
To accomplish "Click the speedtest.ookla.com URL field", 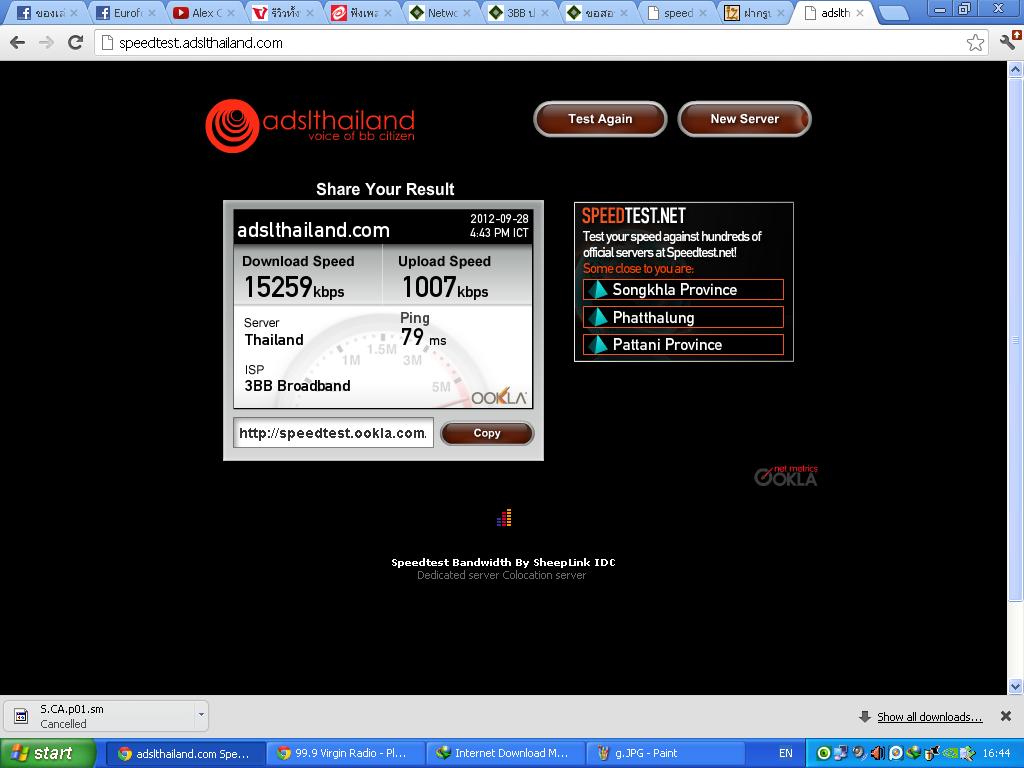I will (333, 433).
